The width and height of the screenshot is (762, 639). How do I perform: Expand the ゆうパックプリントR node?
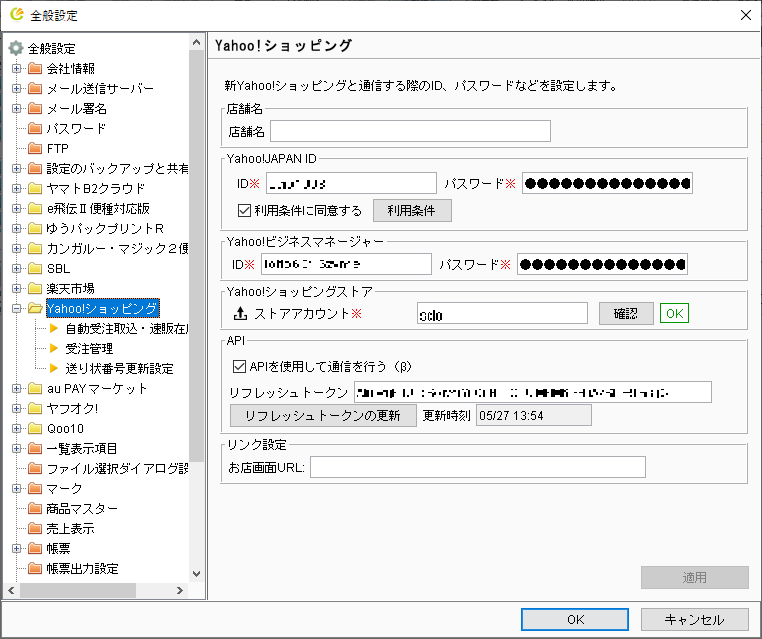[x=16, y=228]
